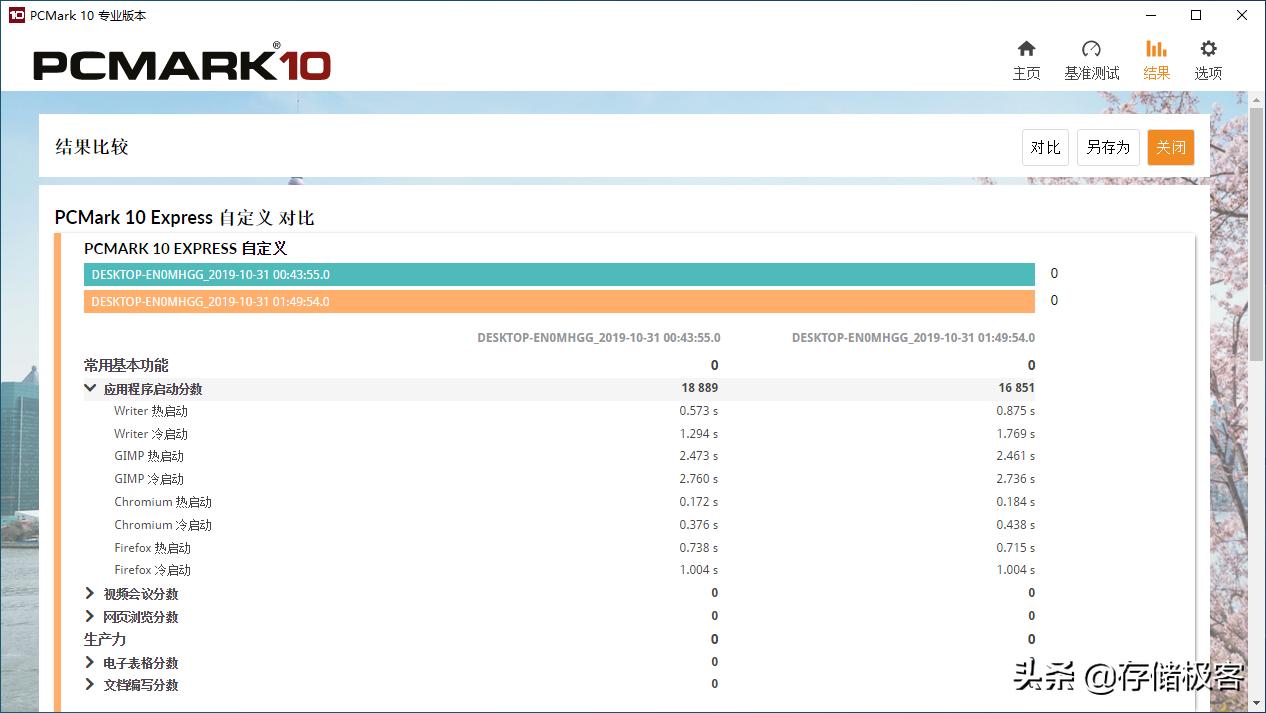
Task: Click the 生产力 group heading
Action: point(105,639)
